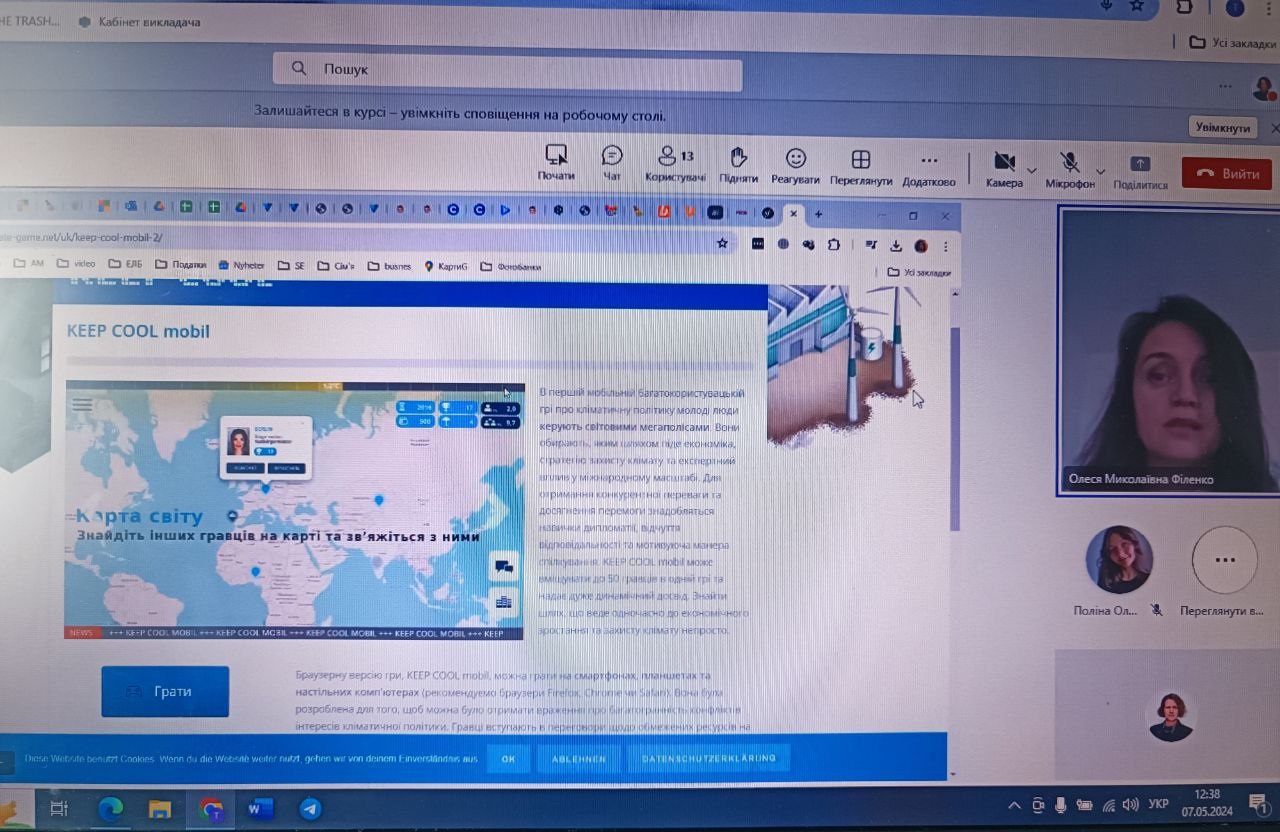Click the game map preview image
Viewport: 1280px width, 832px height.
point(295,510)
